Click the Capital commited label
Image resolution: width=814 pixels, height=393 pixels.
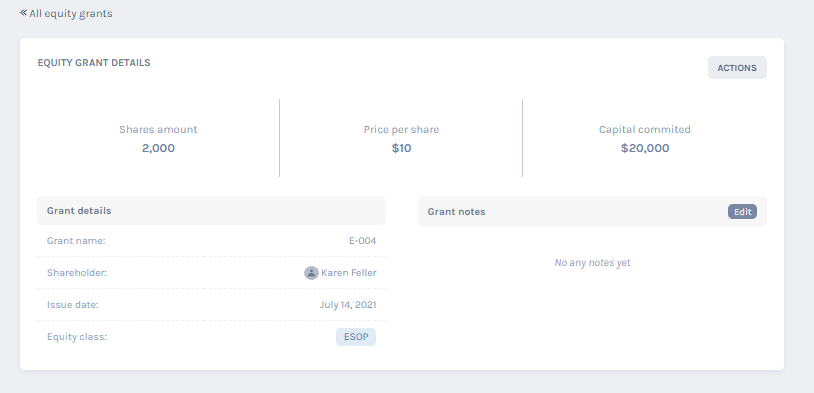coord(645,130)
